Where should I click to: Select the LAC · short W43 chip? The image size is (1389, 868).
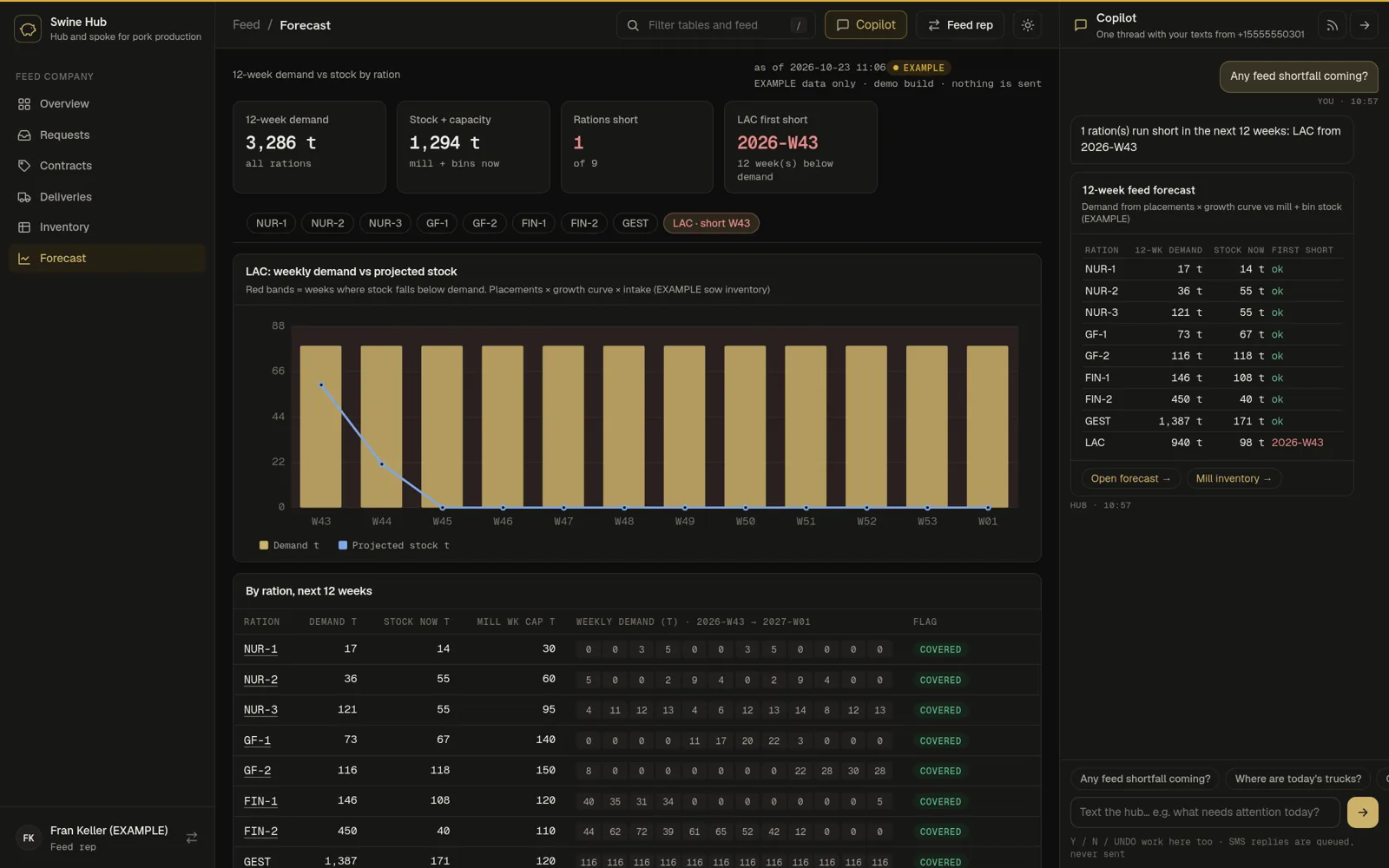tap(711, 223)
